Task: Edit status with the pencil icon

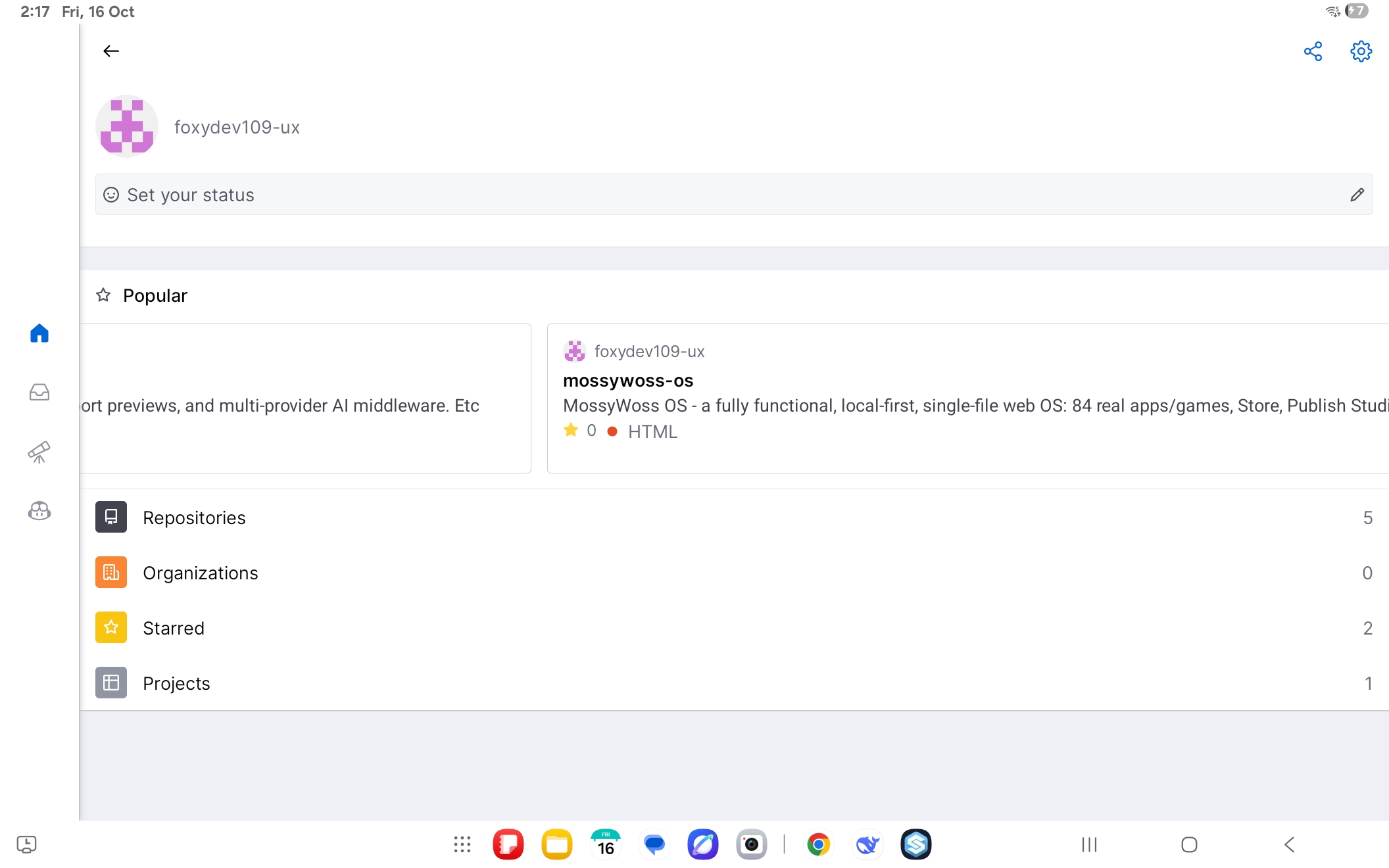Action: point(1357,195)
